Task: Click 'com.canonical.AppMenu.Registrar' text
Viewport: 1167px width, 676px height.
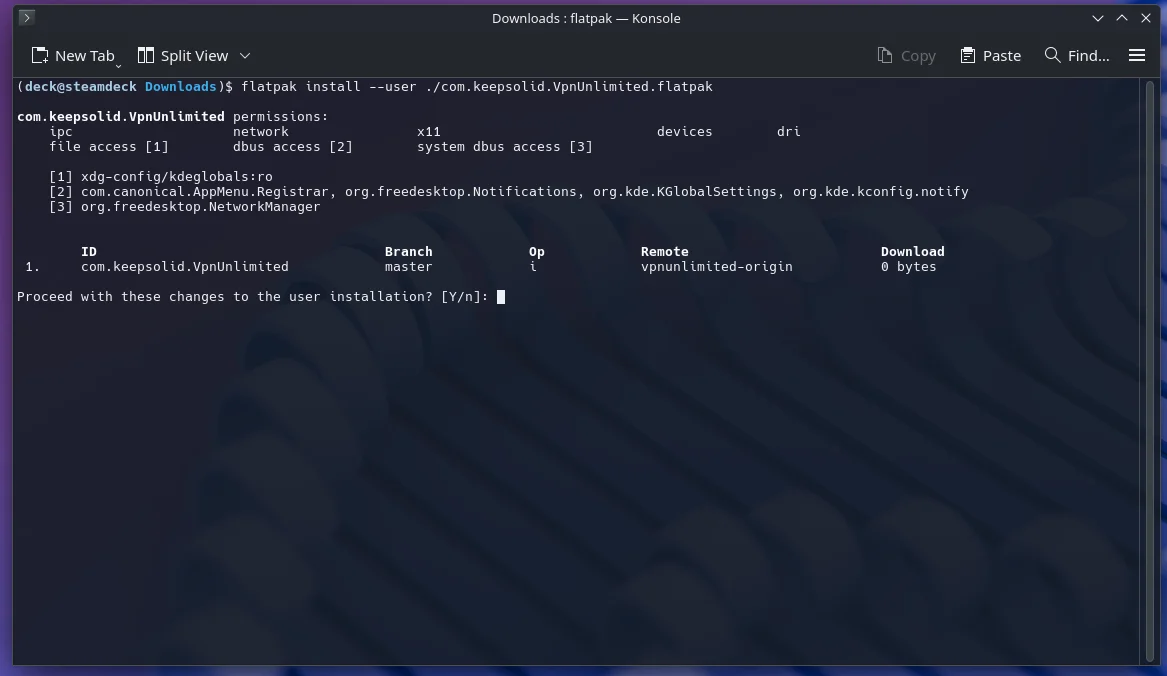Action: (205, 191)
